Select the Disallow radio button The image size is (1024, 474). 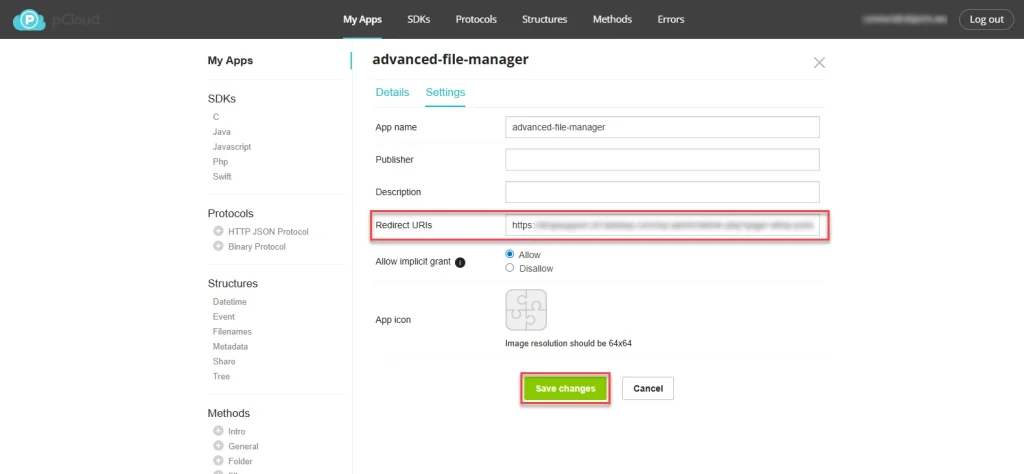point(510,268)
